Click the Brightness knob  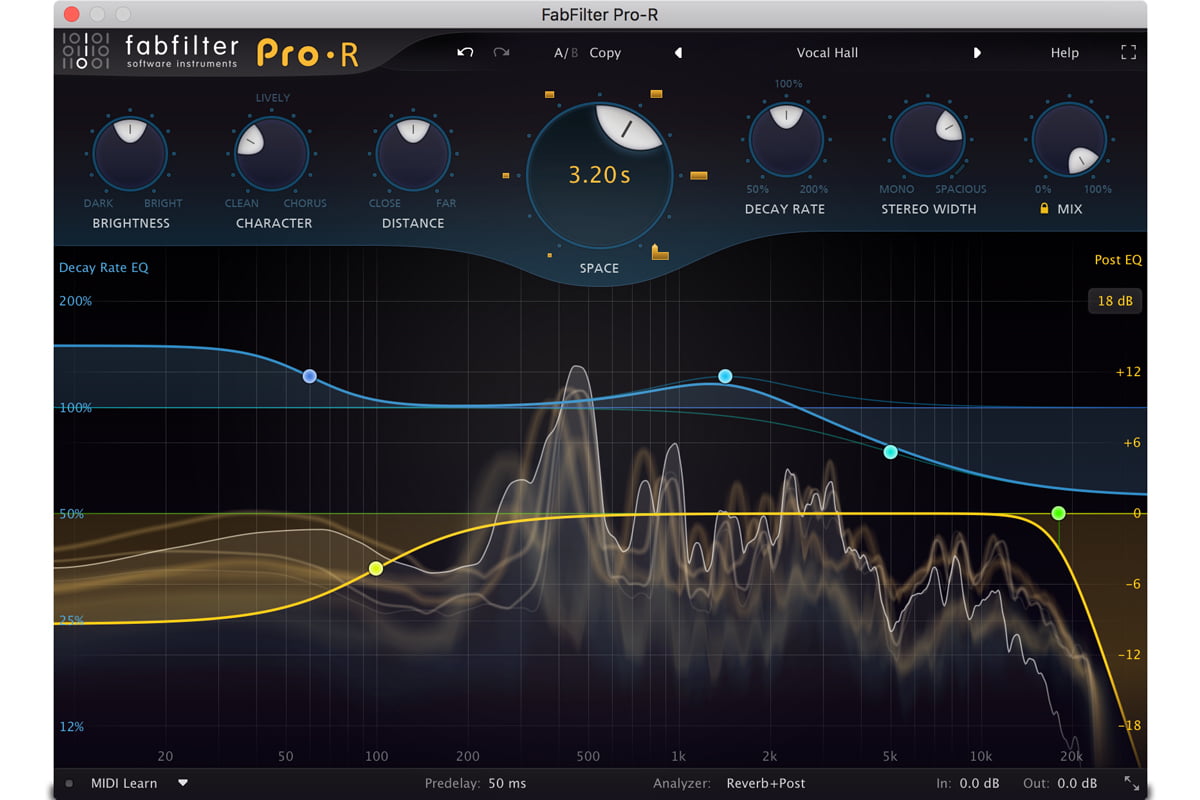(x=130, y=153)
